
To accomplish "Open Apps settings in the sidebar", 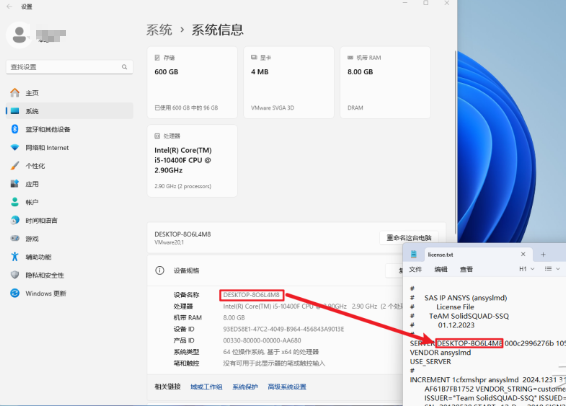I will click(x=69, y=184).
